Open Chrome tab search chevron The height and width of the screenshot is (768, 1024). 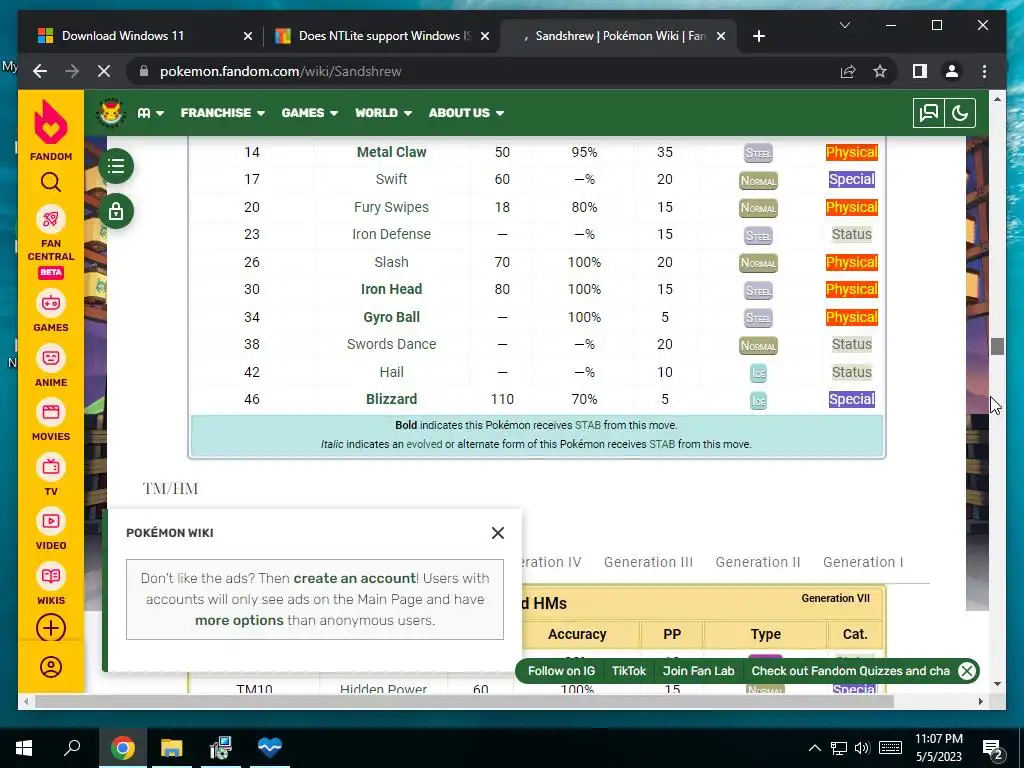(x=844, y=25)
